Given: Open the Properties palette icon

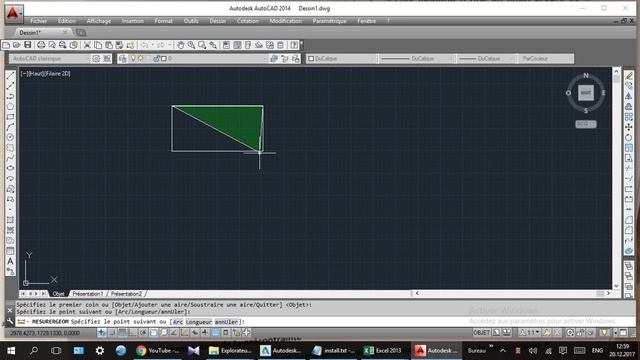Looking at the screenshot, I should [x=226, y=45].
